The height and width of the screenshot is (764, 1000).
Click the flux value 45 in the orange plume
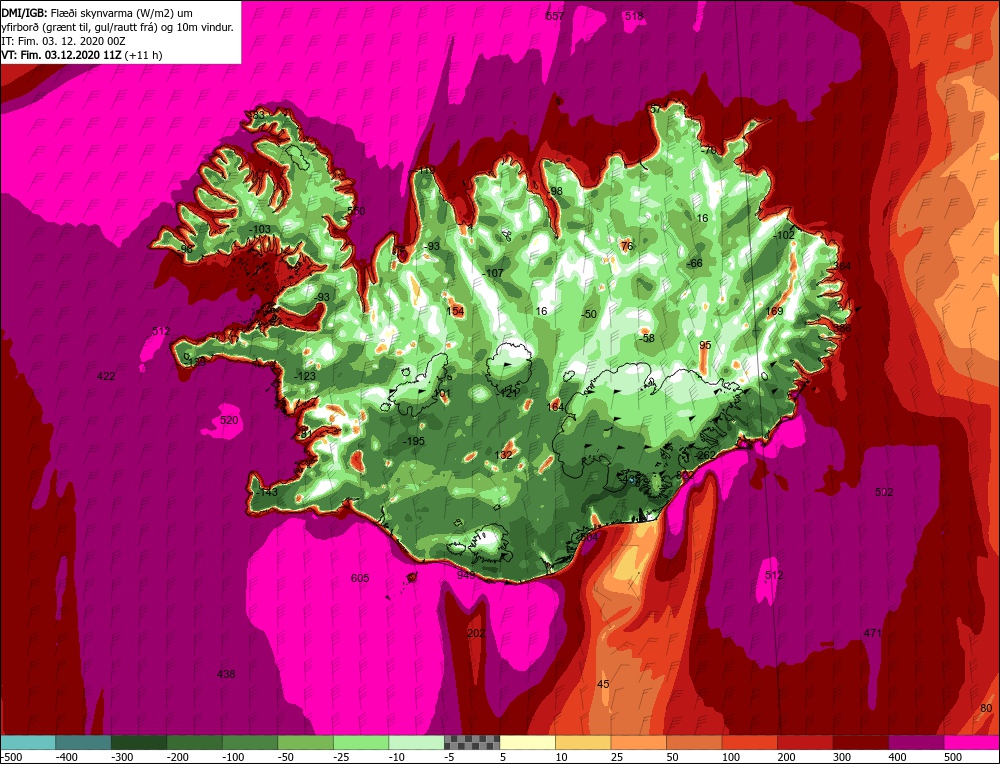coord(603,684)
